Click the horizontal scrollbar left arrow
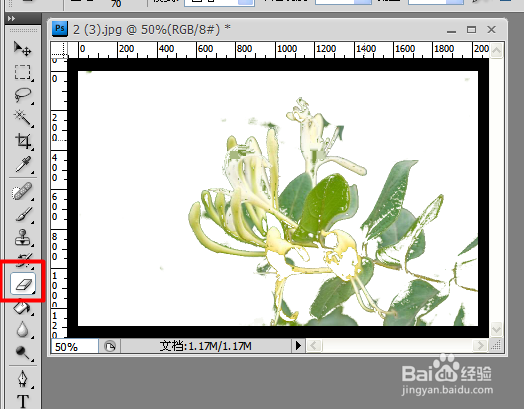The height and width of the screenshot is (409, 524). [x=314, y=346]
